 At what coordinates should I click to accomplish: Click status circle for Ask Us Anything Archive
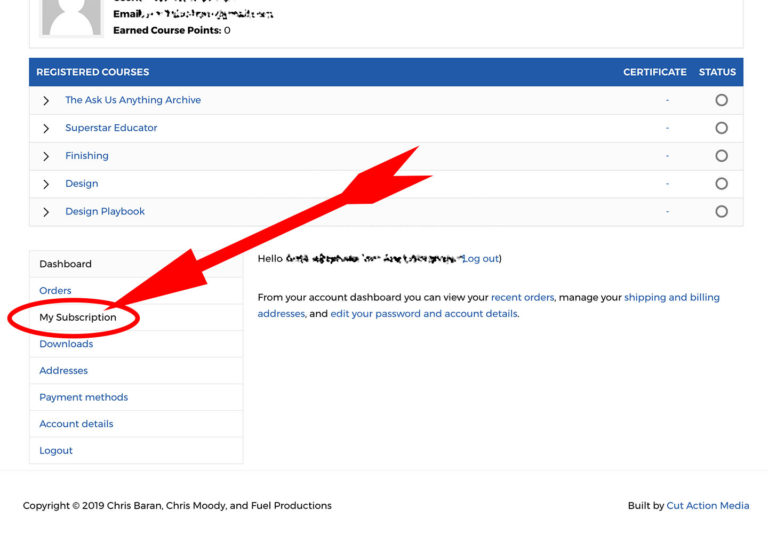pyautogui.click(x=721, y=100)
